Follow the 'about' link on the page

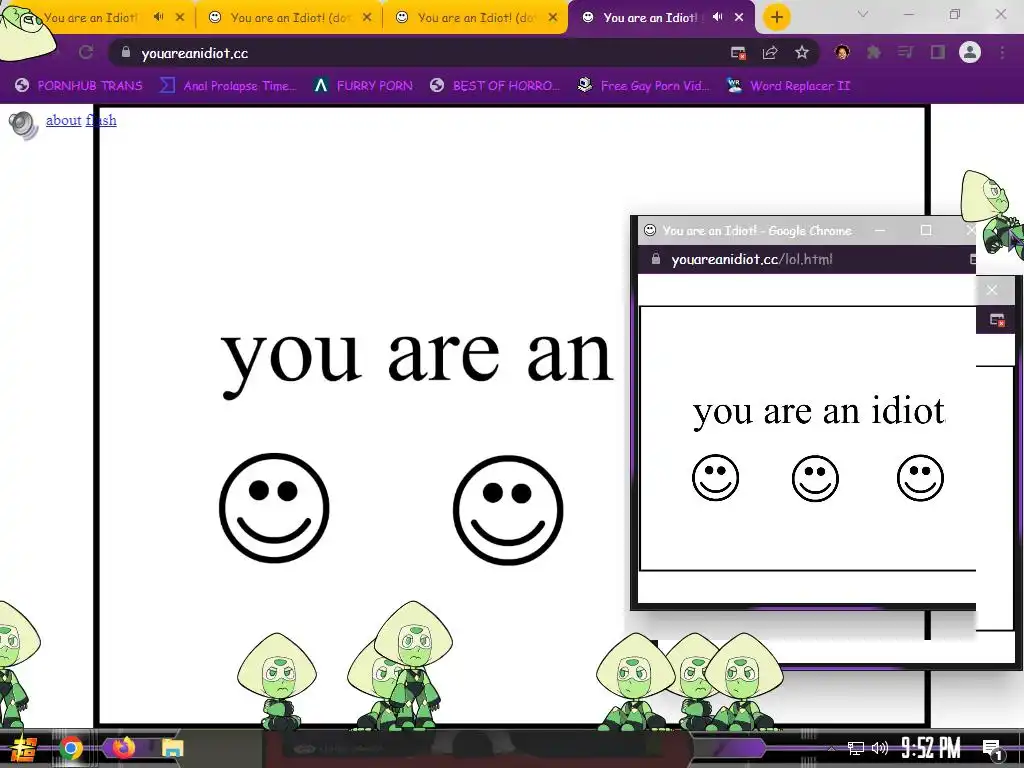coord(63,120)
